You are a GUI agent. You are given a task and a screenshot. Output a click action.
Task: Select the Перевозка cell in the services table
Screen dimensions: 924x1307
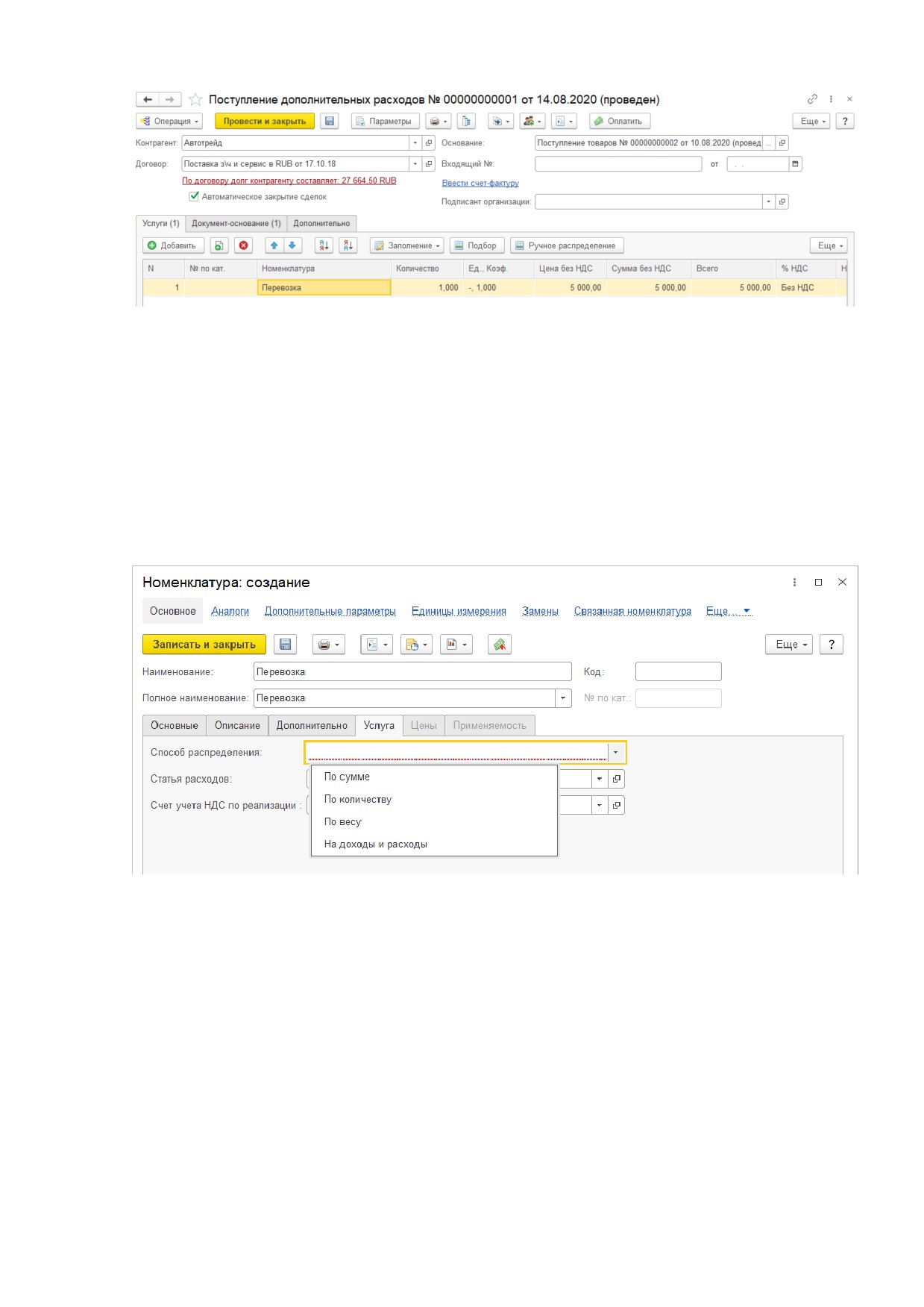point(324,287)
